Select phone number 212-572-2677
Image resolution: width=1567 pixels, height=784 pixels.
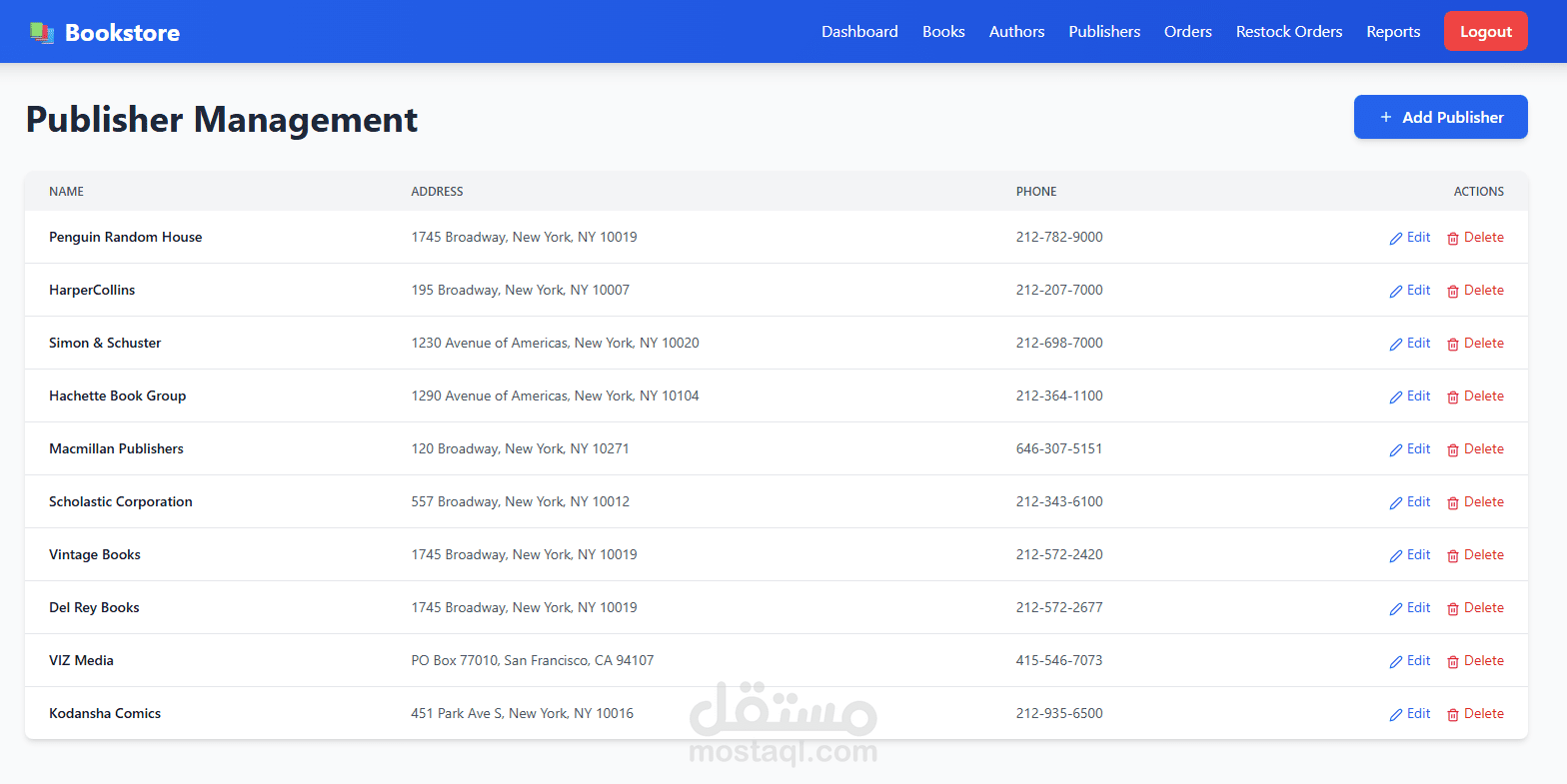[1059, 607]
